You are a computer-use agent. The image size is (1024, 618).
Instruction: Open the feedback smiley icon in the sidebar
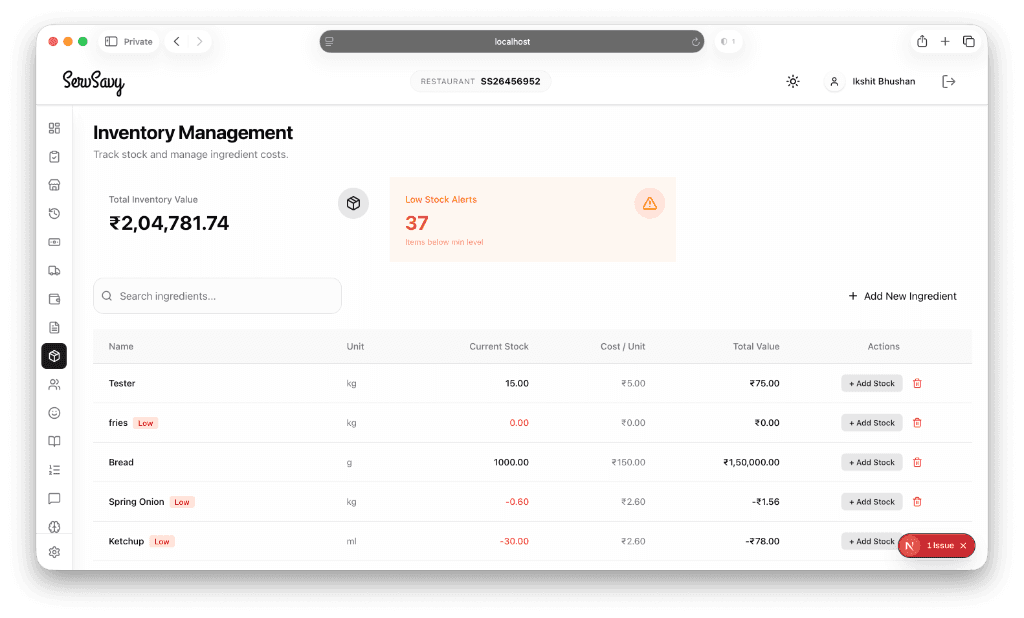click(54, 412)
